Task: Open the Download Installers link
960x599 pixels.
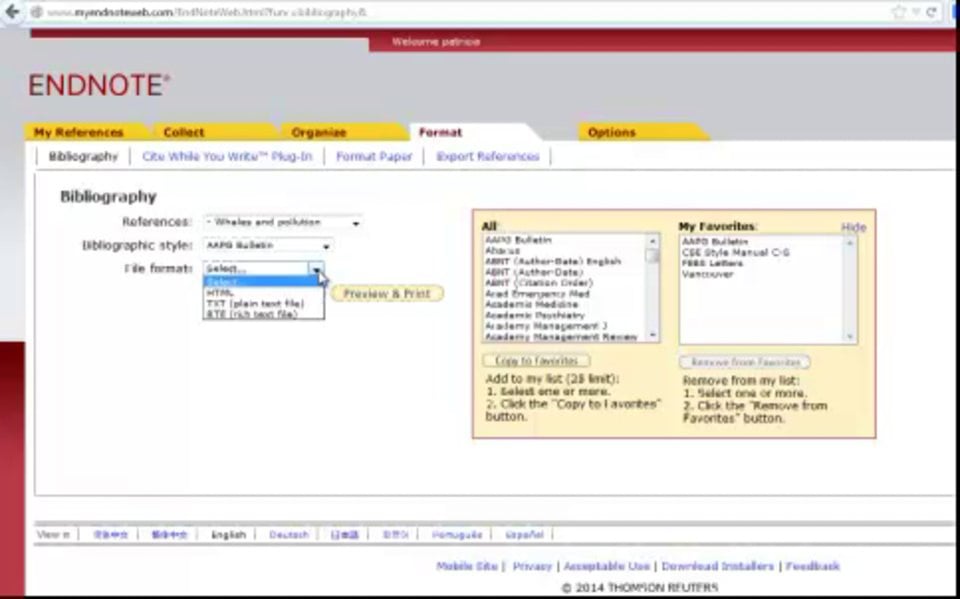Action: click(718, 567)
